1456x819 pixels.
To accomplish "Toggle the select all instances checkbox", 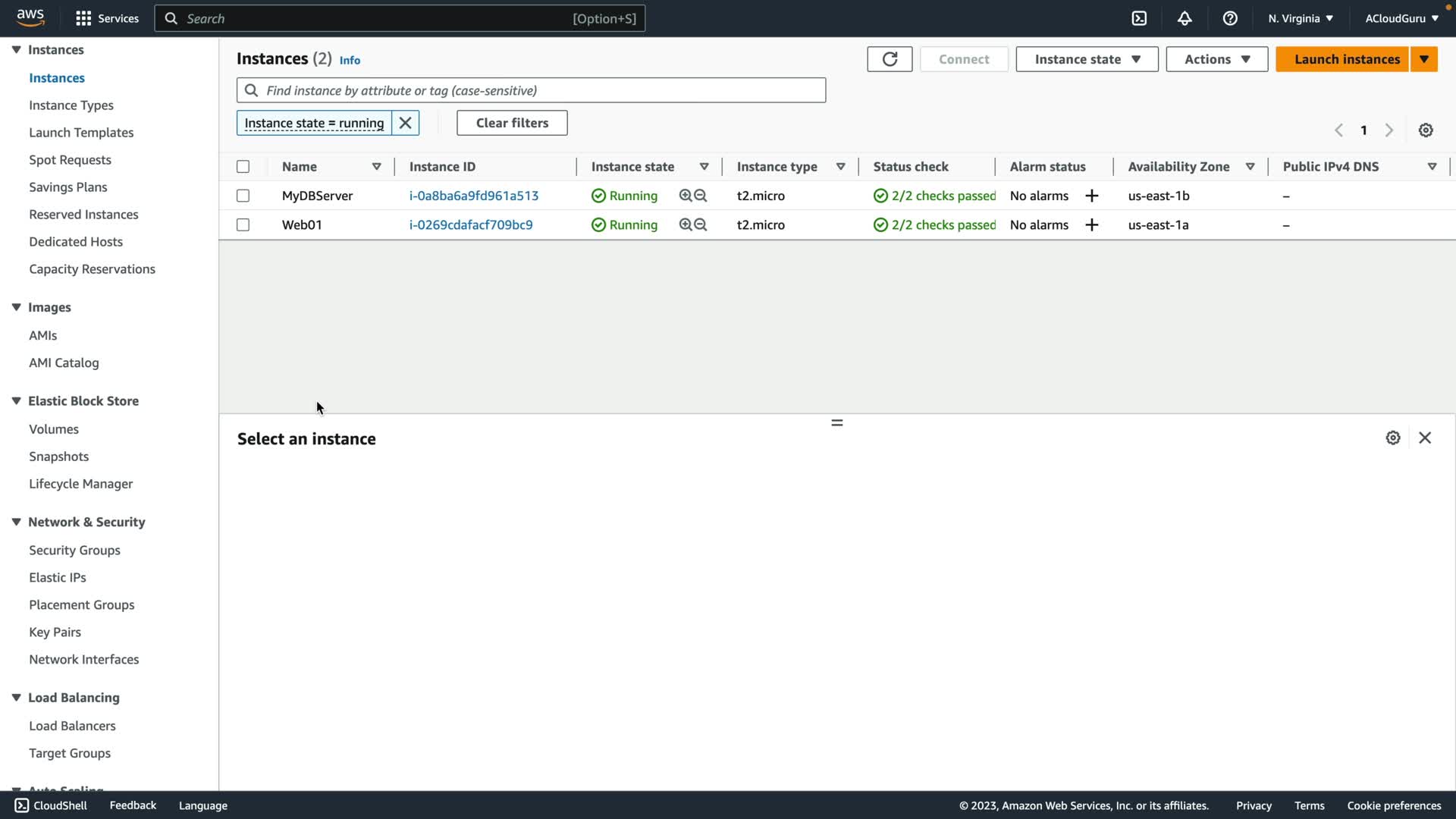I will (243, 167).
